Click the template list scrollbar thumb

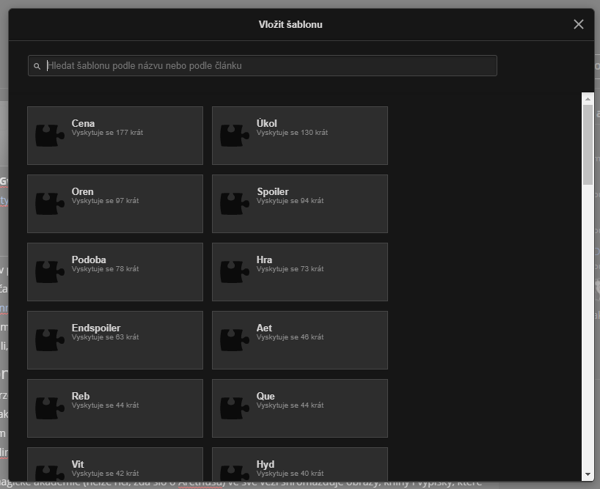(x=588, y=145)
